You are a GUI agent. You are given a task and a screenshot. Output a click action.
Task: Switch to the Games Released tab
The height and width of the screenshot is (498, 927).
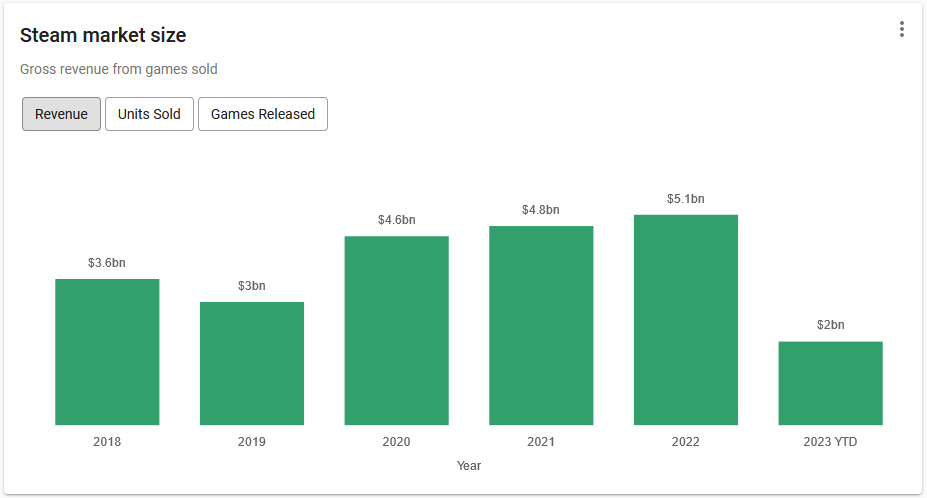tap(262, 114)
